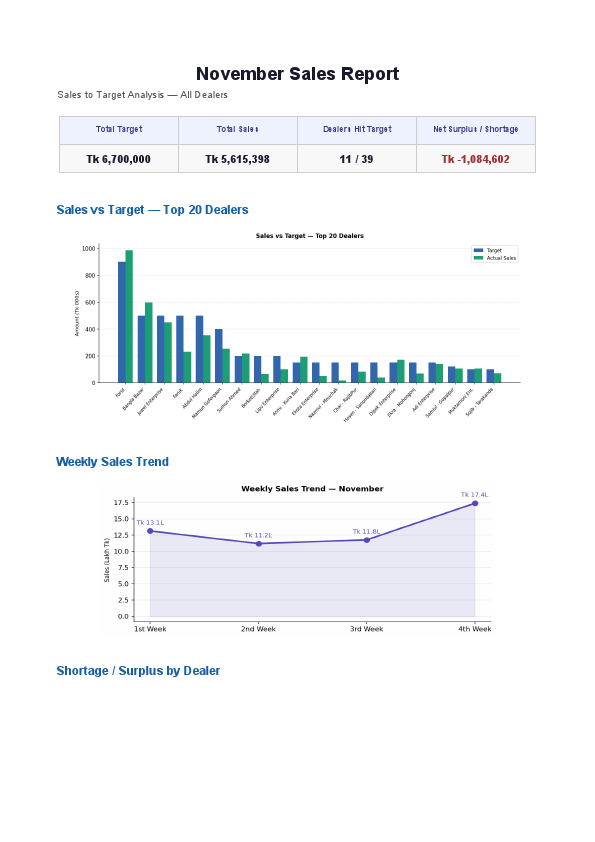Click the Adi Enterprise dealer label
Image resolution: width=595 pixels, height=842 pixels.
(424, 400)
